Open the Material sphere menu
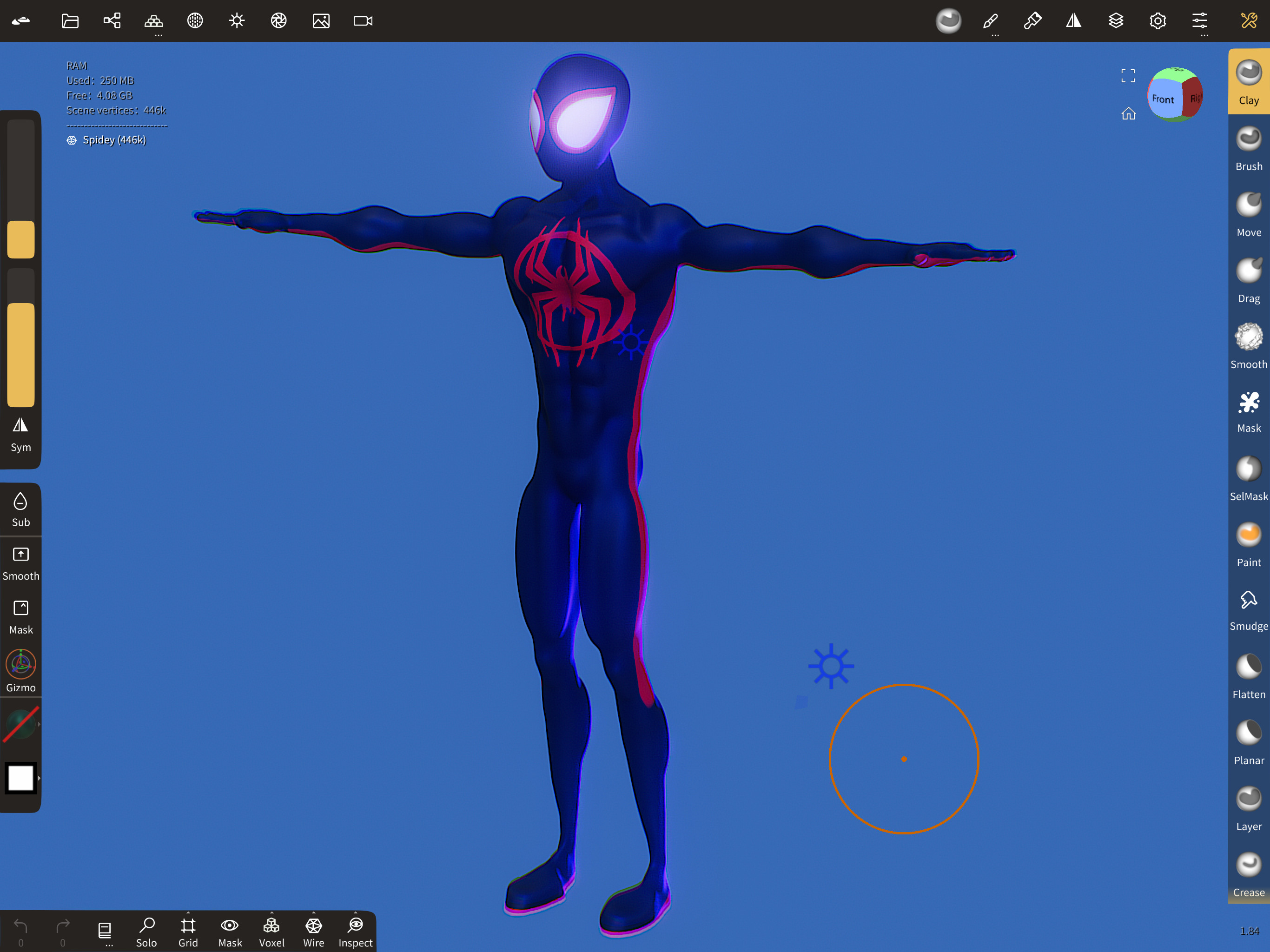This screenshot has height=952, width=1270. point(195,21)
